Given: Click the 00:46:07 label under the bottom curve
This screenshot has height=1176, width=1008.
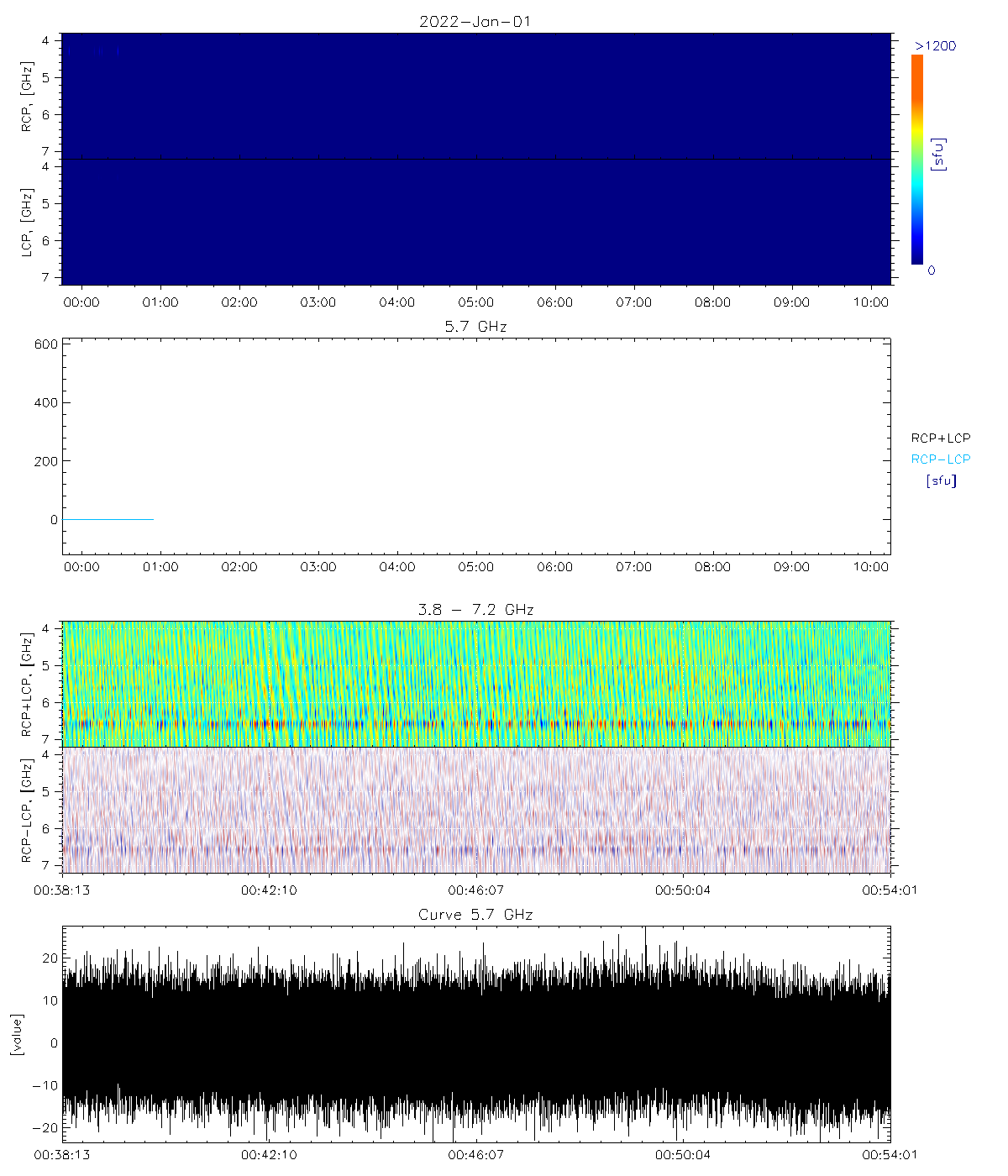Looking at the screenshot, I should coord(475,1155).
